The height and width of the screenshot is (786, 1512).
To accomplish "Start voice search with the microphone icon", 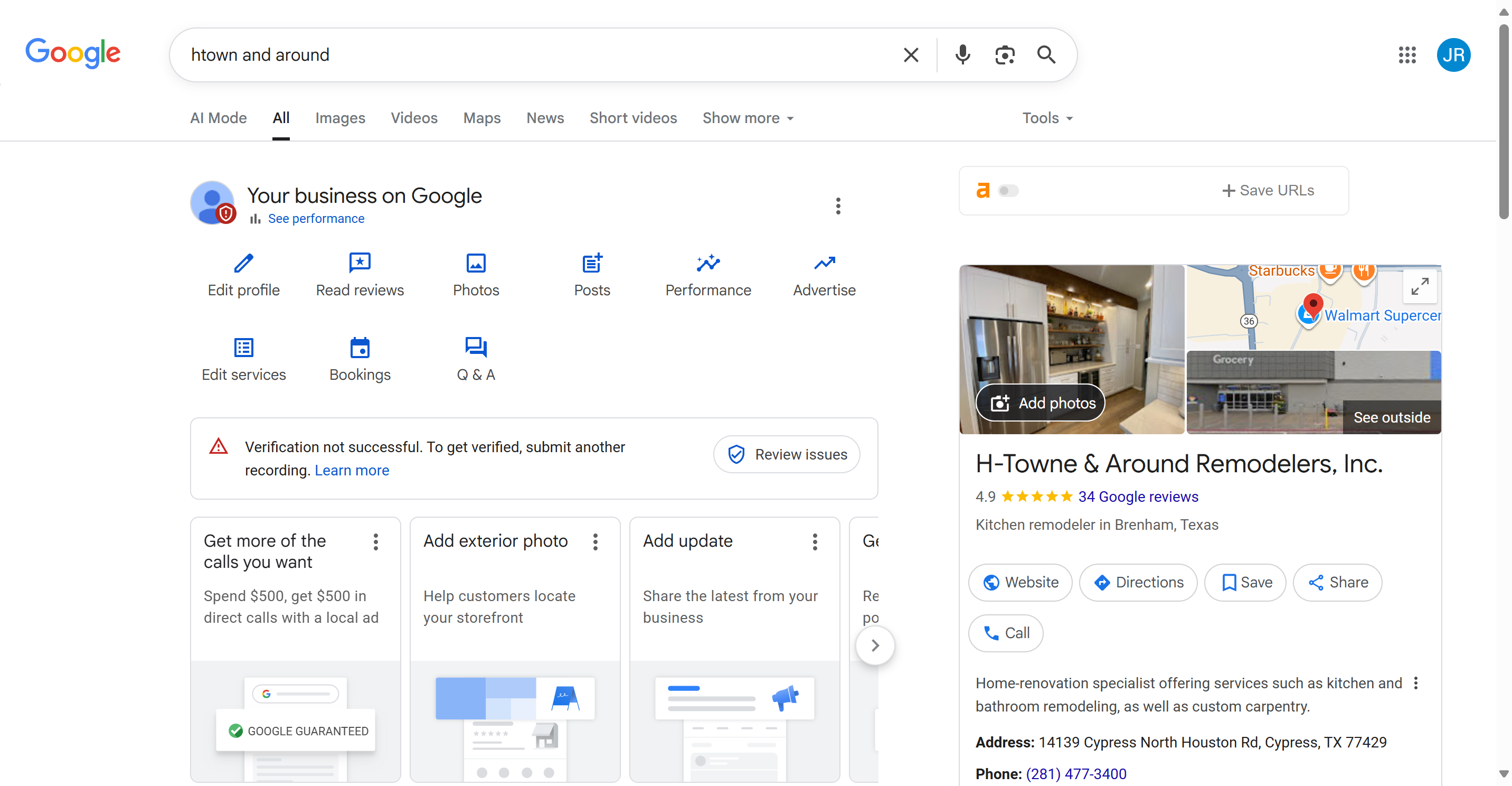I will [x=962, y=54].
